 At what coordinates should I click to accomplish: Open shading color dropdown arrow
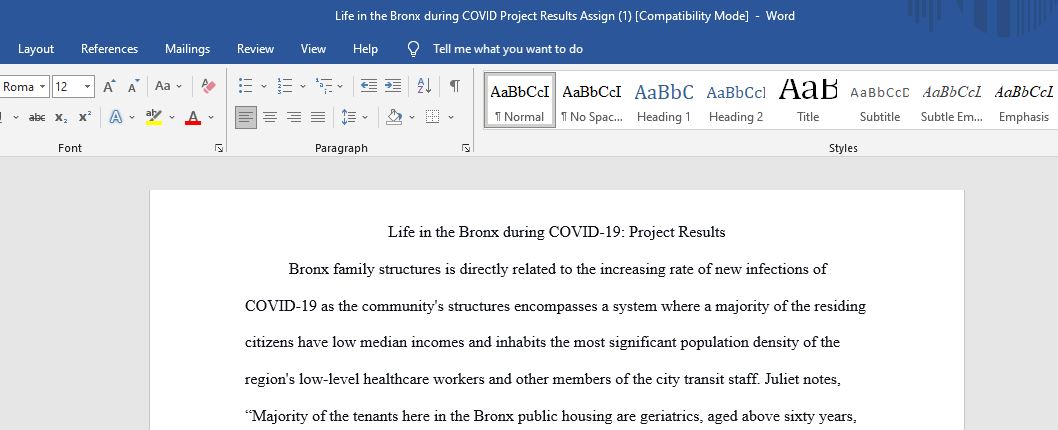[x=412, y=117]
